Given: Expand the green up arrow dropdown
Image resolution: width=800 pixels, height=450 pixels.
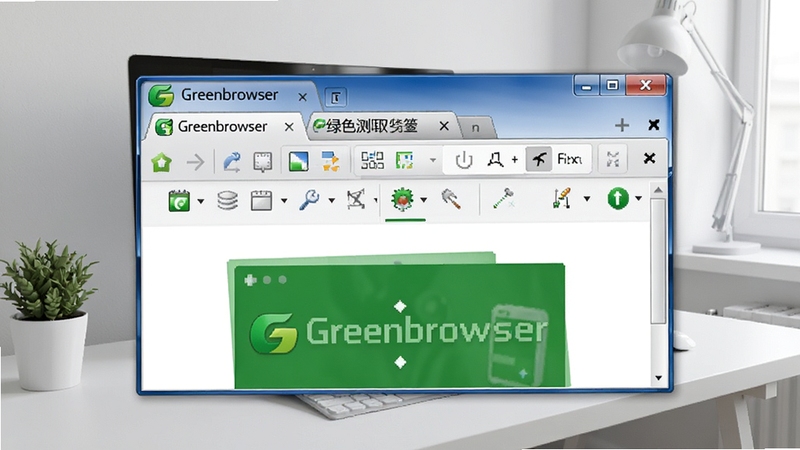Looking at the screenshot, I should tap(639, 198).
